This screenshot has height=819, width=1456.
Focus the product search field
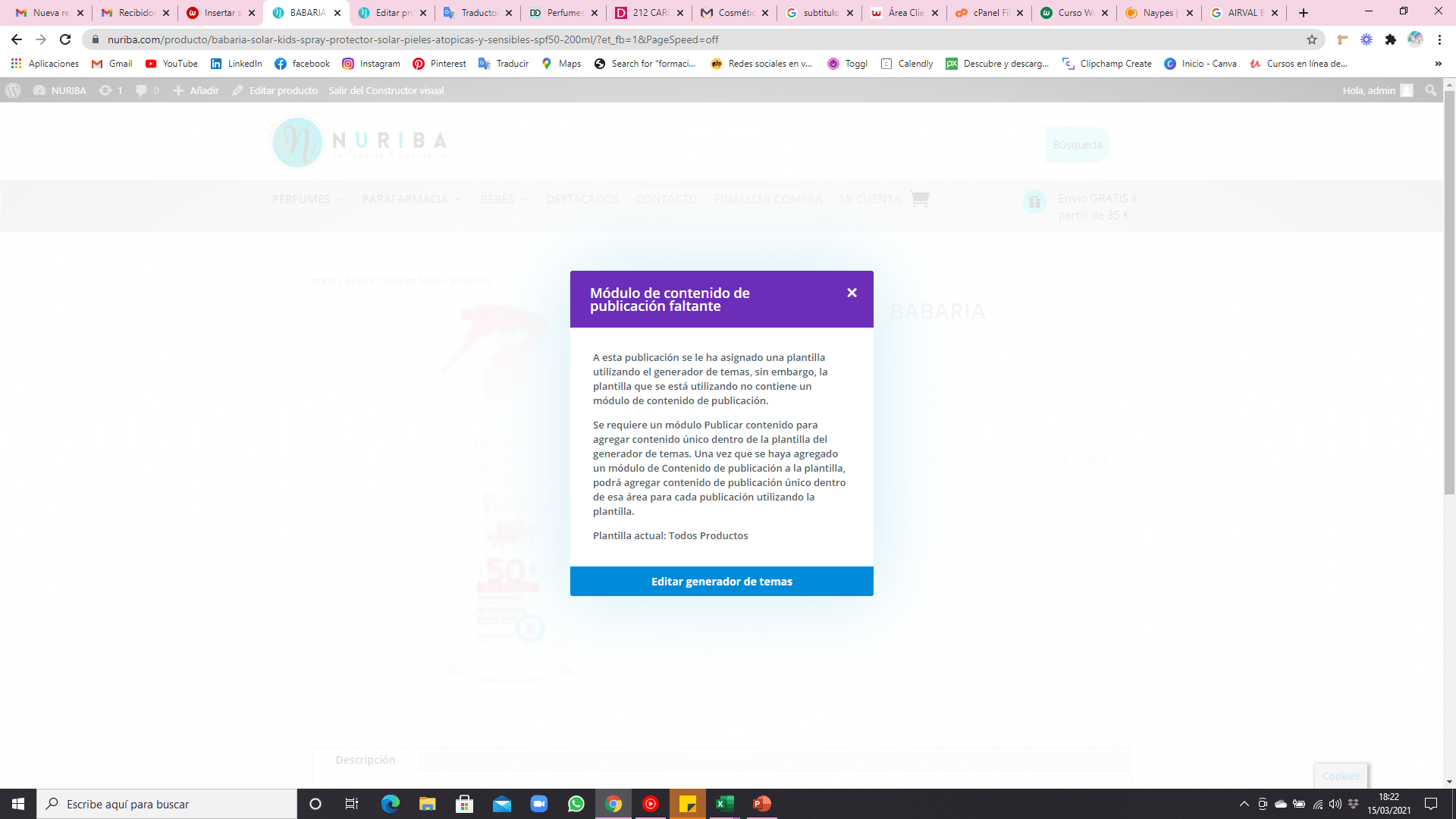[881, 145]
